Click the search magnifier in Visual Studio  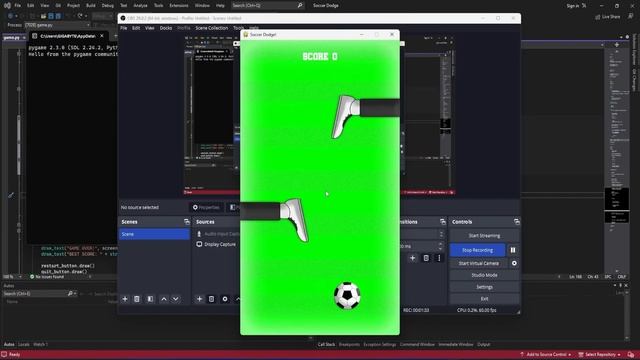click(300, 5)
